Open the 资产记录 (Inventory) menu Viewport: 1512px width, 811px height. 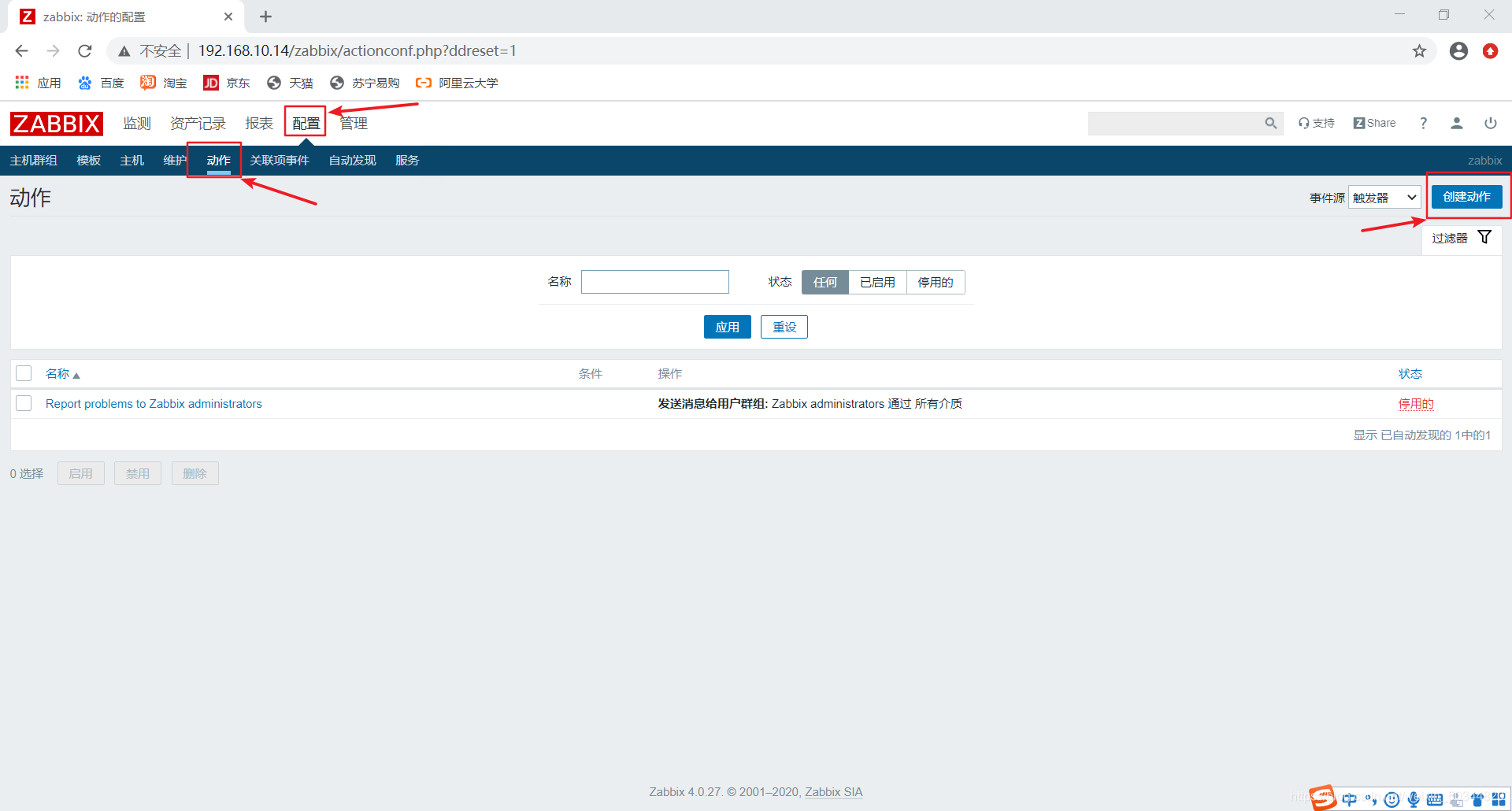[198, 124]
